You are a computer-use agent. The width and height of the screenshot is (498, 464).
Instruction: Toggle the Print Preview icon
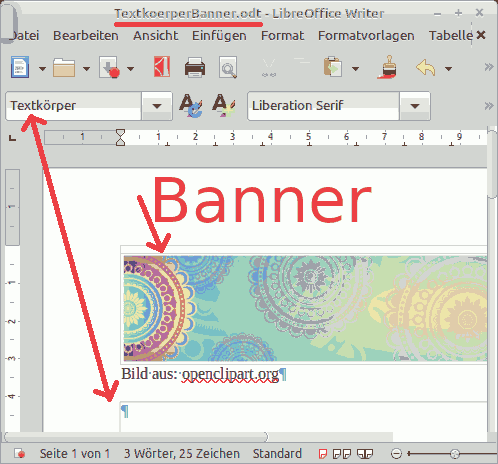coord(228,68)
